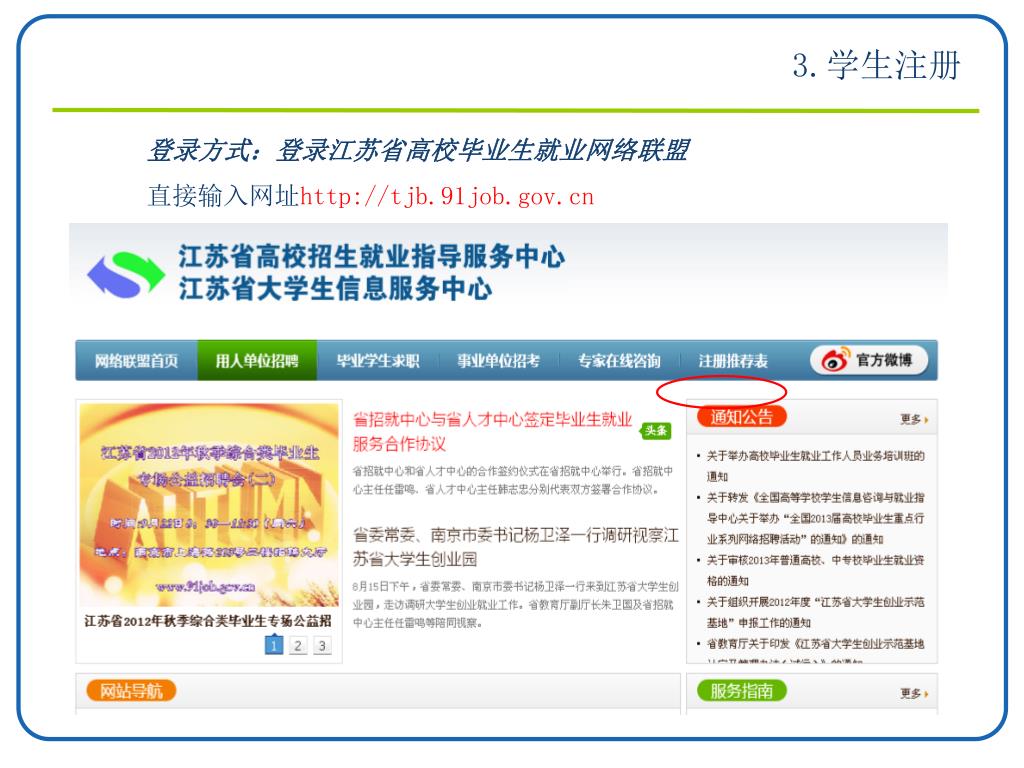Screen dimensions: 1024x768
Task: Switch banner to slide 2
Action: click(298, 645)
